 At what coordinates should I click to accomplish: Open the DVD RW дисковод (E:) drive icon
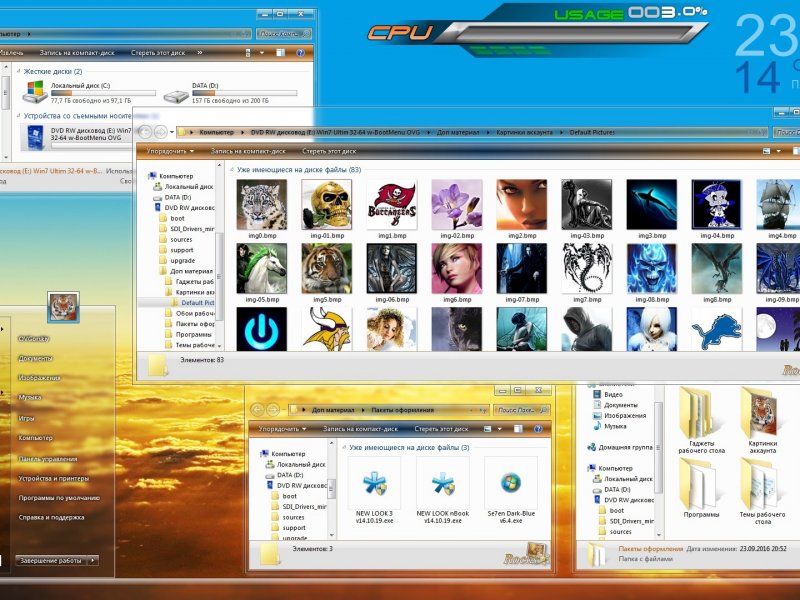pyautogui.click(x=35, y=138)
